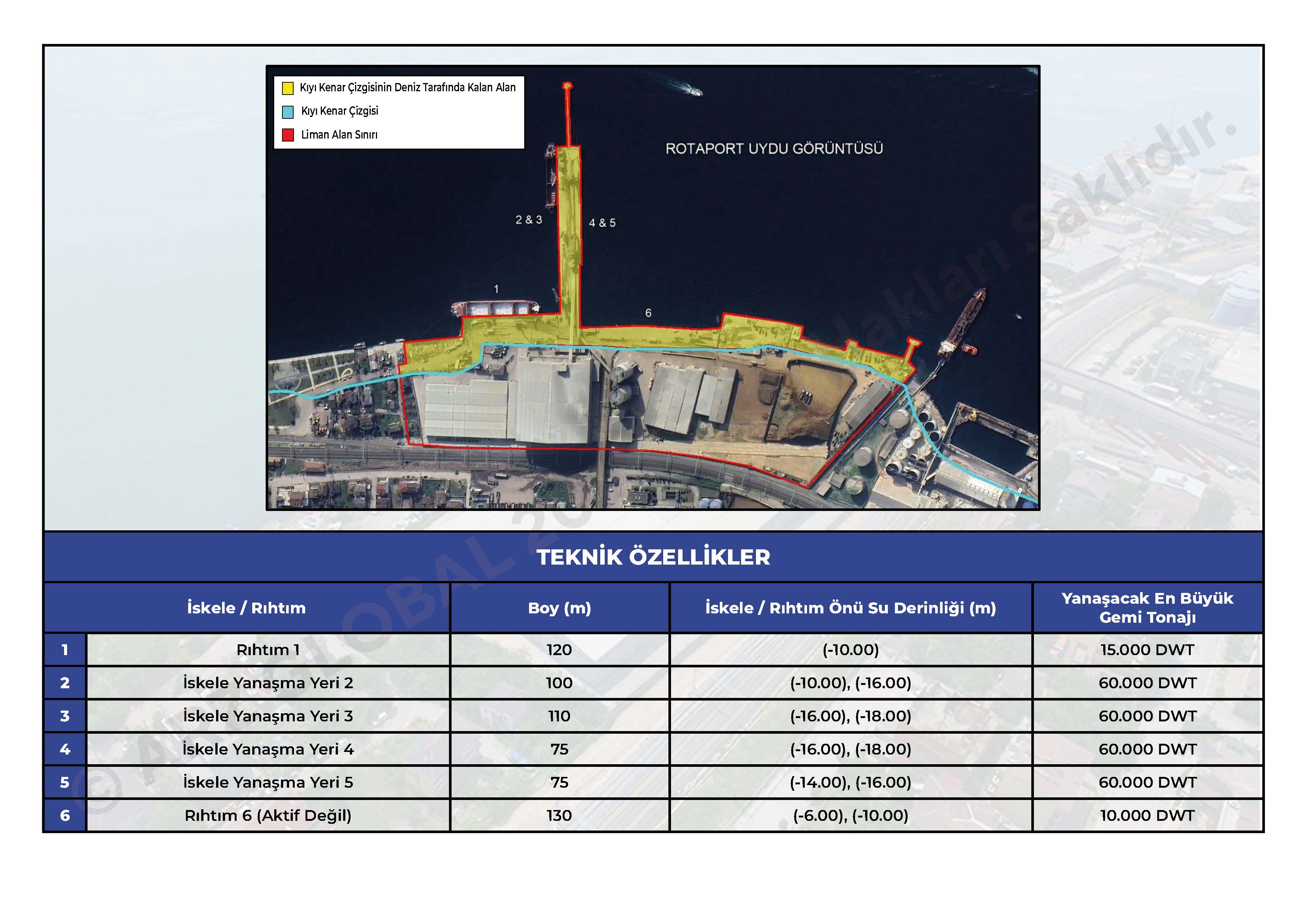This screenshot has height=924, width=1307.
Task: Click row number cell '4'
Action: pyautogui.click(x=65, y=749)
